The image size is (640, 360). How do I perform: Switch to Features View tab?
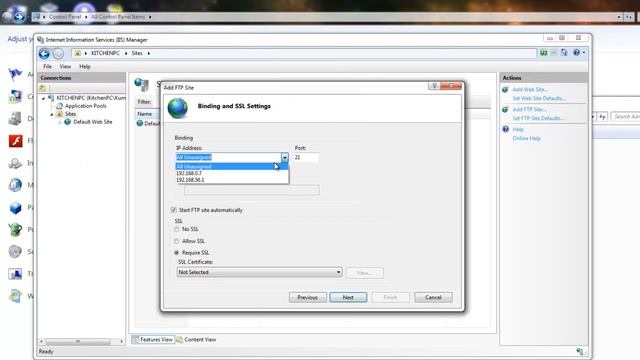click(x=153, y=340)
